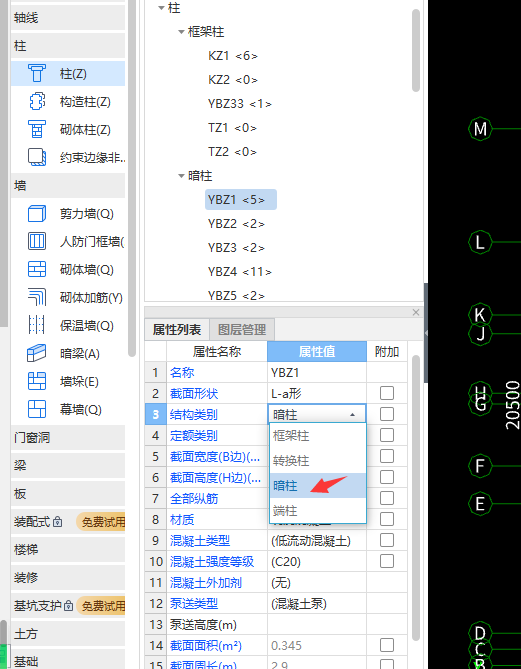Tick the 附加 checkbox for 全部纵筋

click(x=387, y=498)
